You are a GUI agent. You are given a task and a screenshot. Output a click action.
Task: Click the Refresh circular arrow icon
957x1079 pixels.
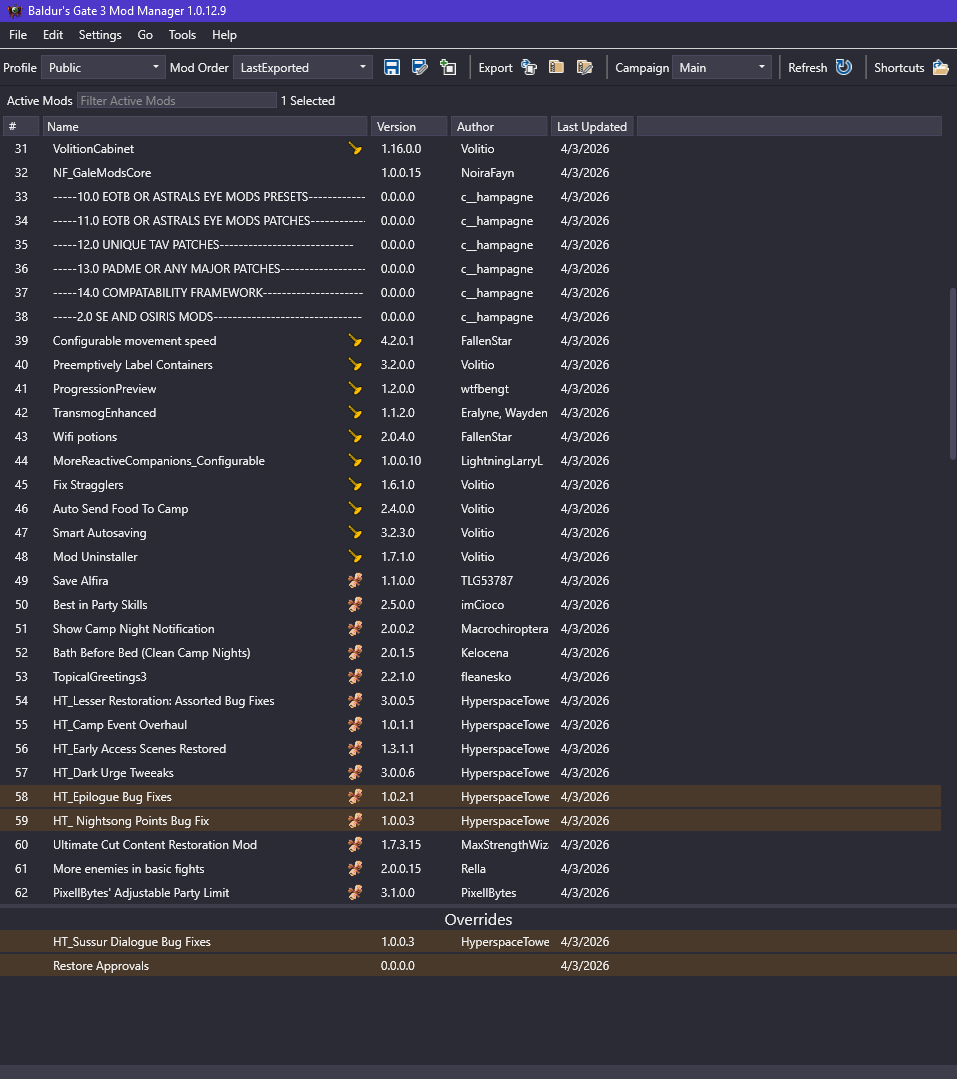tap(844, 67)
